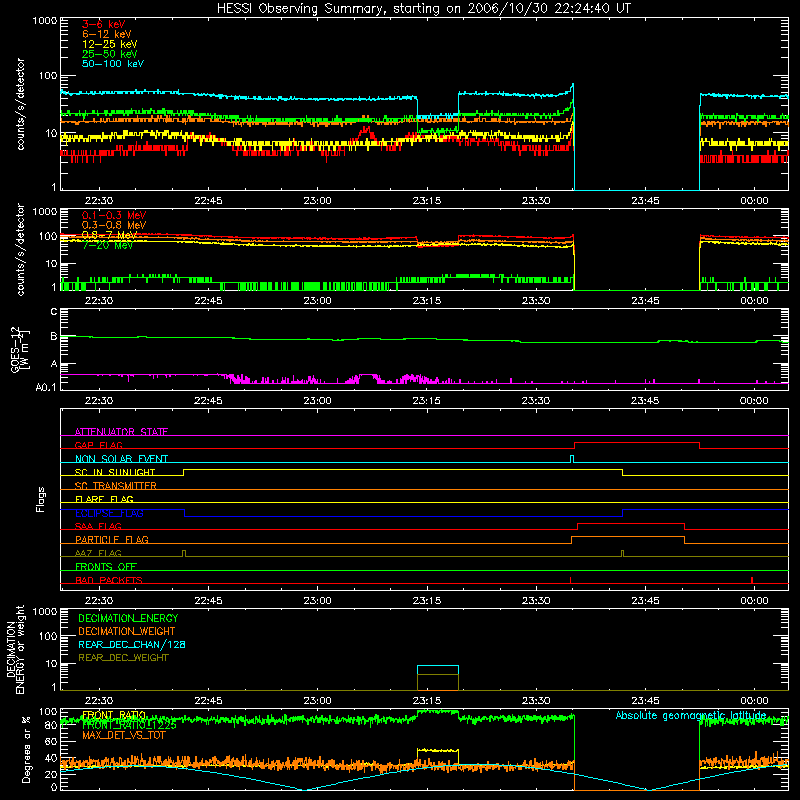
Task: Click the GOES-12 axis title
Action: point(19,349)
